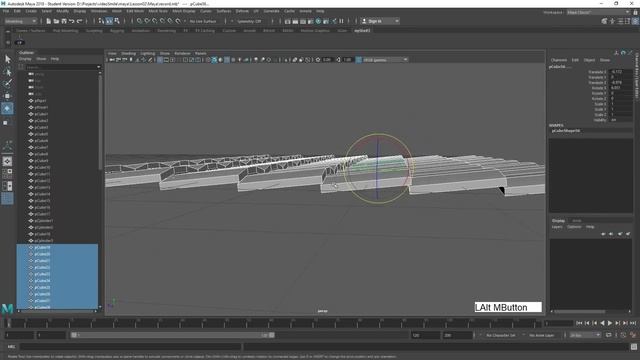The image size is (640, 360).
Task: Open the viewport Shading menu
Action: [x=128, y=53]
